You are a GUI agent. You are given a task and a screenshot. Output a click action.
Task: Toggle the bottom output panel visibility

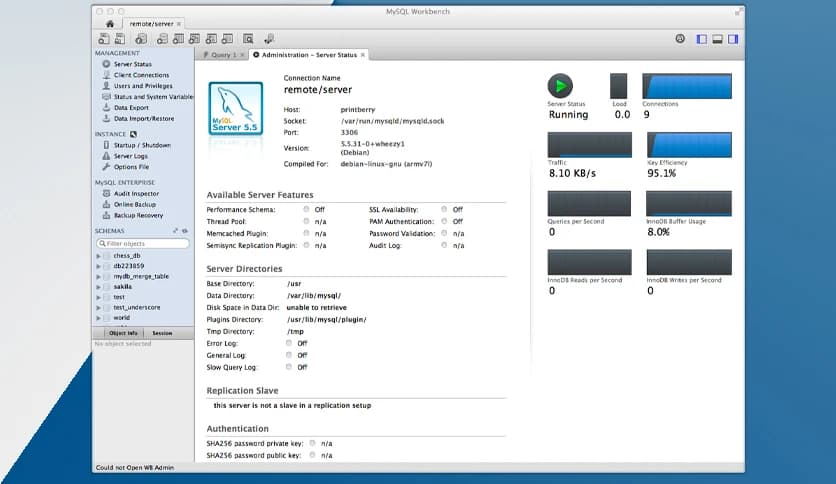[718, 39]
